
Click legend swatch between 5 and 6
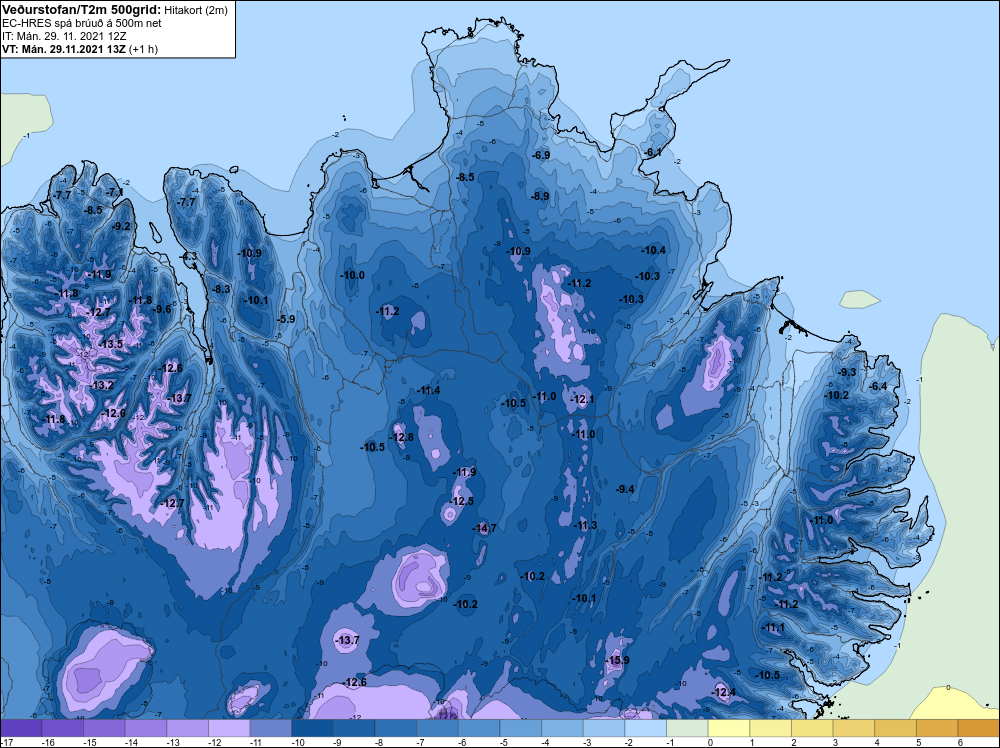point(938,728)
